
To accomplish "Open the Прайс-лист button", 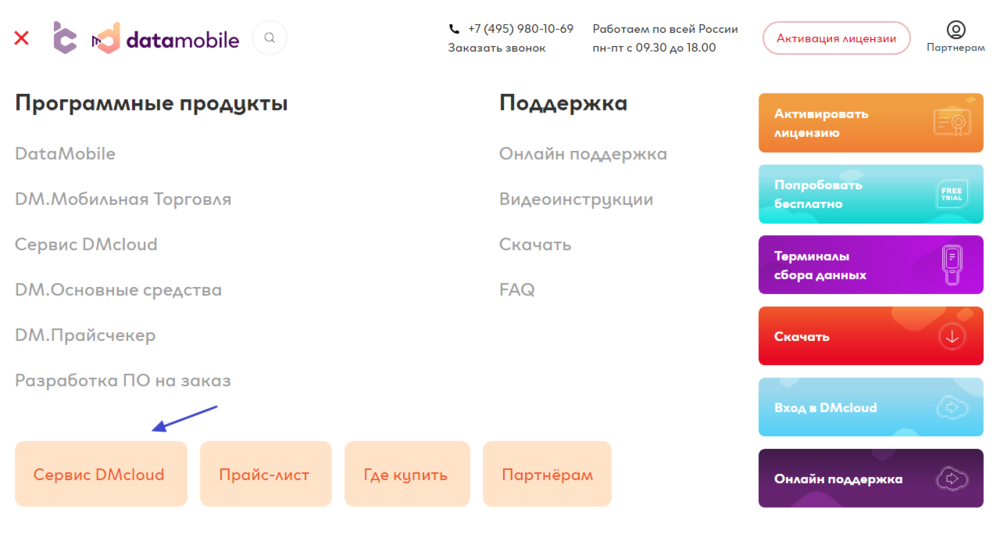I will coord(266,474).
